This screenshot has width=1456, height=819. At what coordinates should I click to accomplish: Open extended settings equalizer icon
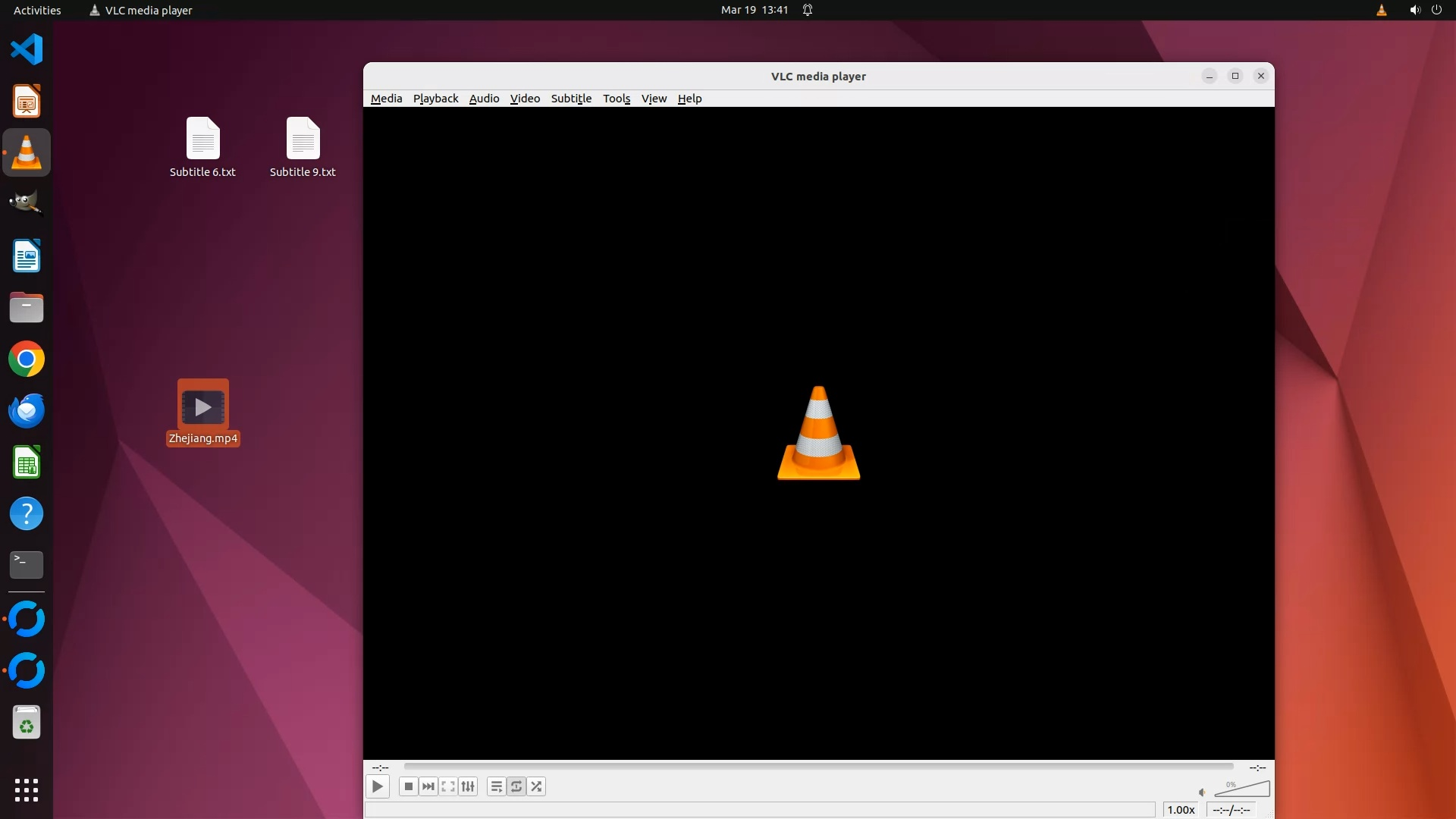468,786
